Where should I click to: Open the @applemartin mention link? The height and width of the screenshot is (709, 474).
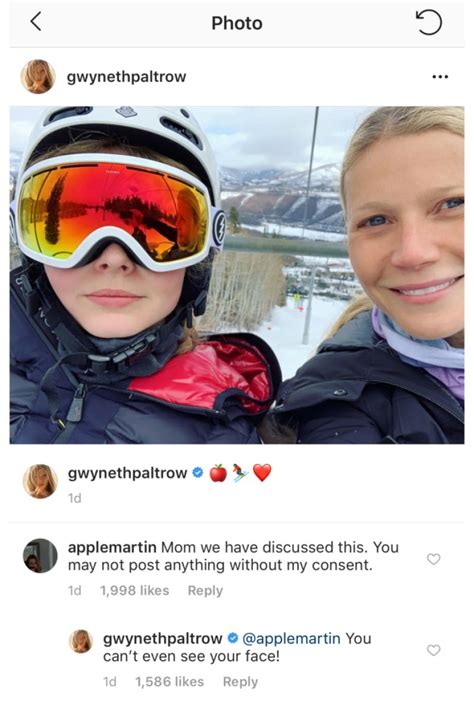pyautogui.click(x=291, y=638)
